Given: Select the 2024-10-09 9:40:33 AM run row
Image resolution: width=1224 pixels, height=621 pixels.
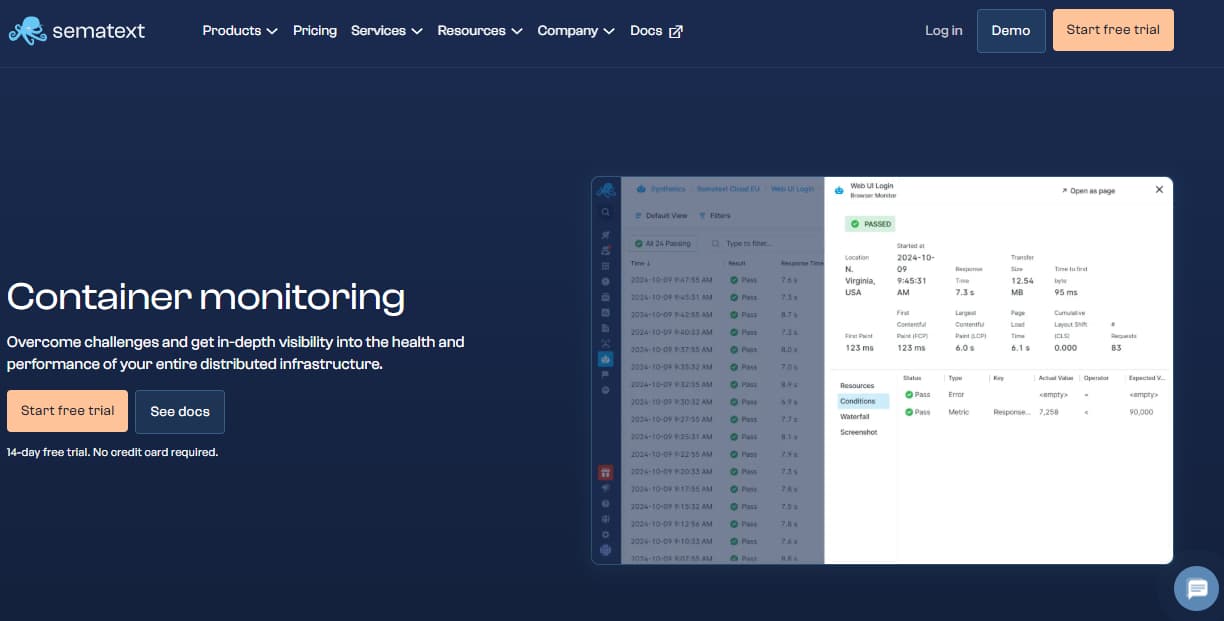Looking at the screenshot, I should point(723,333).
